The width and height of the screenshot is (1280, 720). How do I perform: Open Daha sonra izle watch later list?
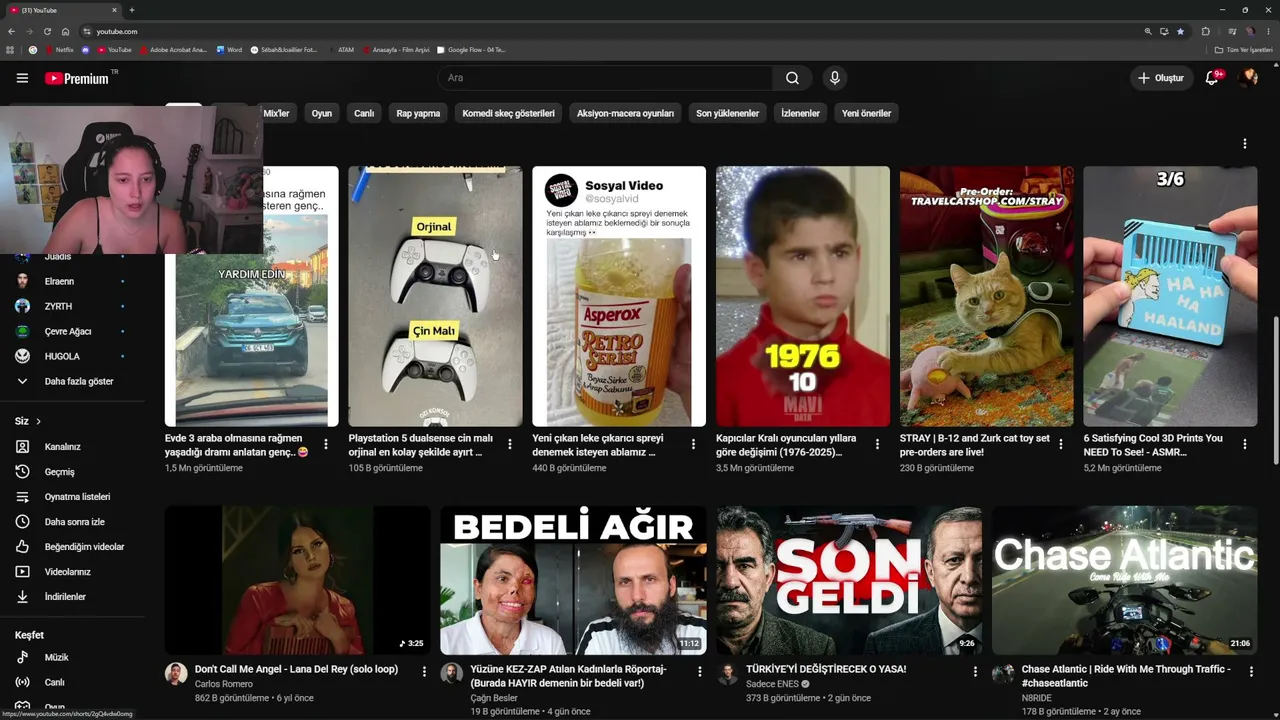coord(74,522)
